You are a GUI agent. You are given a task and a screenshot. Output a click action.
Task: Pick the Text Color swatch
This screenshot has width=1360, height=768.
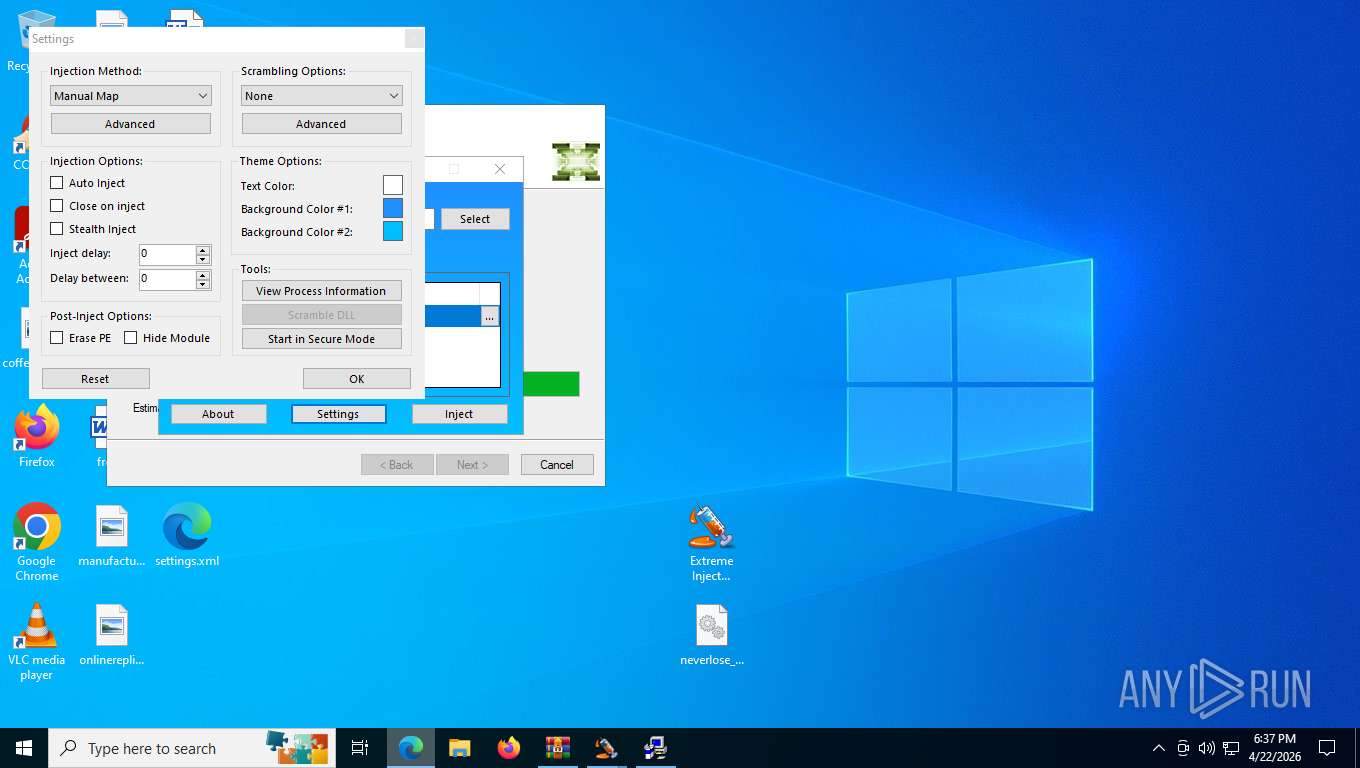393,185
